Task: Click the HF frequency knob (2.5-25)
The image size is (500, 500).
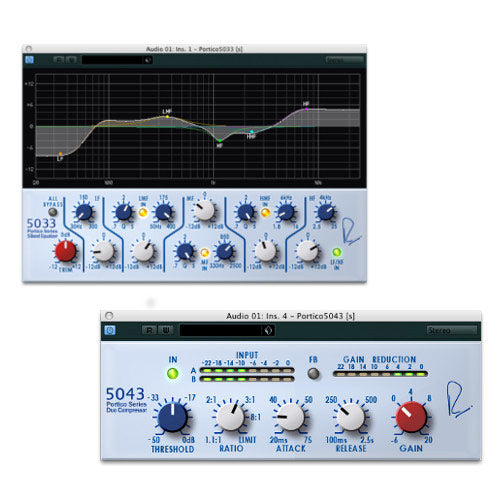Action: coord(326,212)
